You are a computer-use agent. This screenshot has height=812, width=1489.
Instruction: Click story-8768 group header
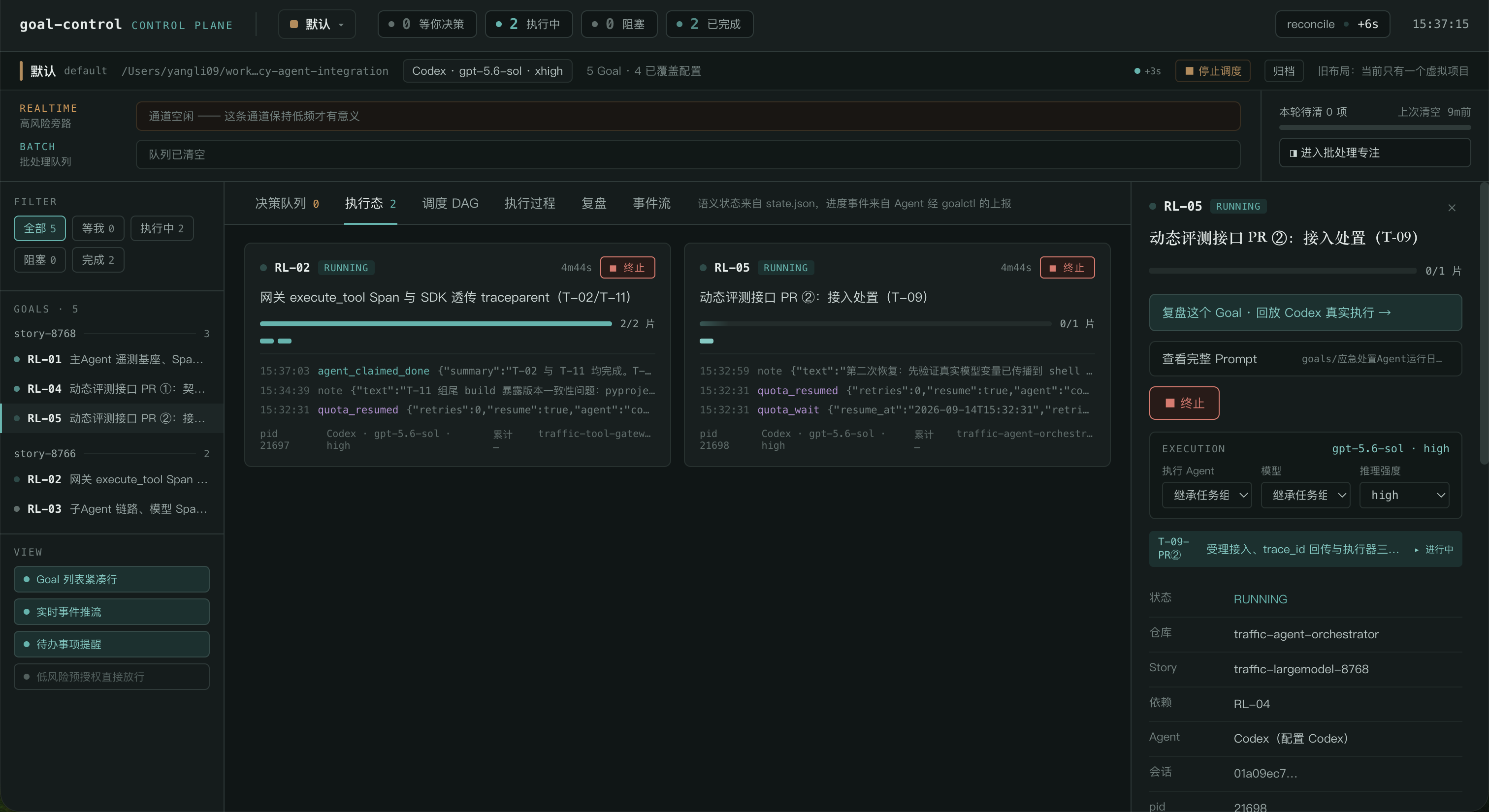[x=112, y=333]
